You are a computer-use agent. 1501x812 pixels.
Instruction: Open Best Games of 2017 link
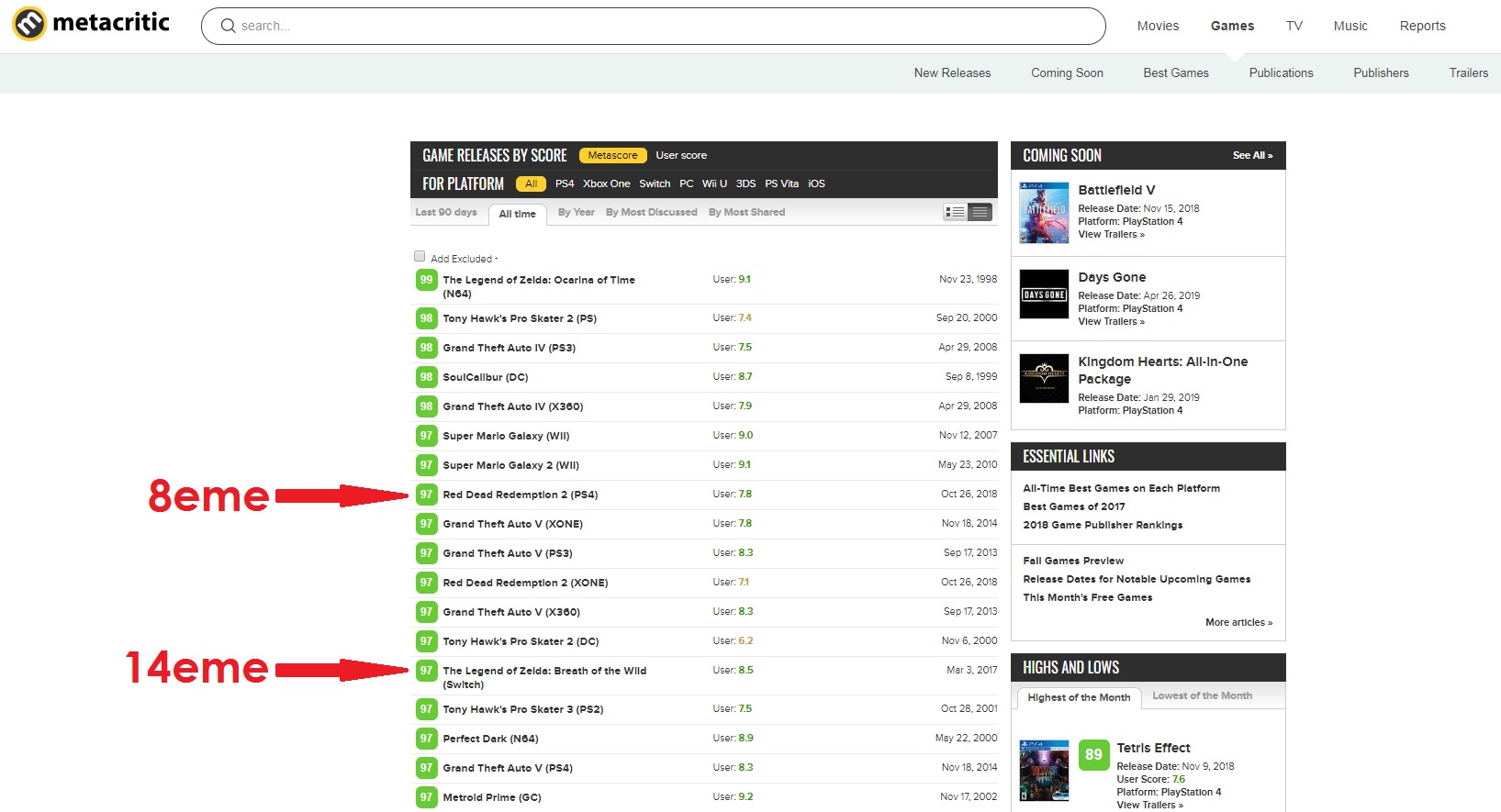click(x=1073, y=507)
